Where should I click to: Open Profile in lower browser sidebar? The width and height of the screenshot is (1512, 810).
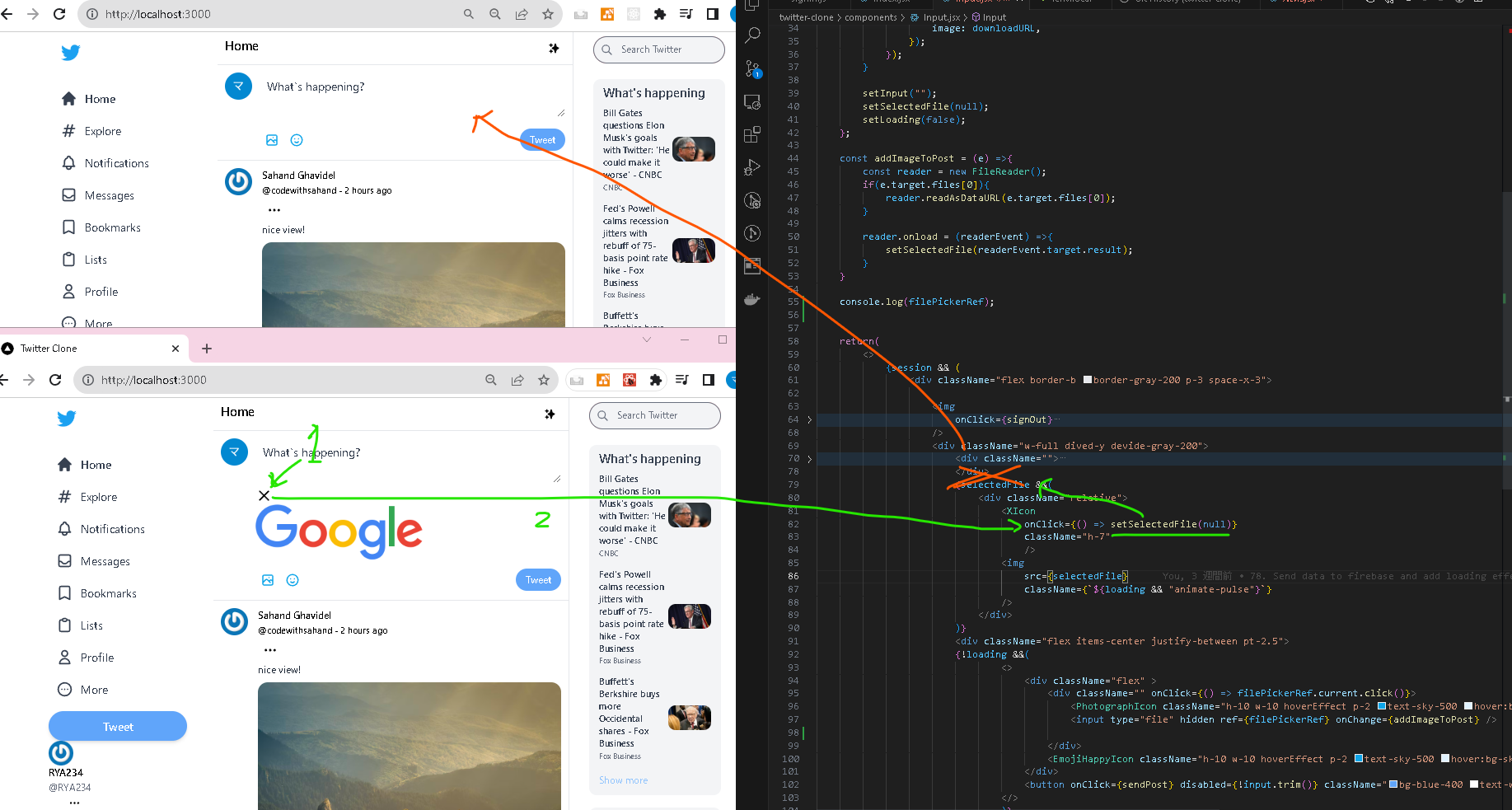(x=86, y=658)
